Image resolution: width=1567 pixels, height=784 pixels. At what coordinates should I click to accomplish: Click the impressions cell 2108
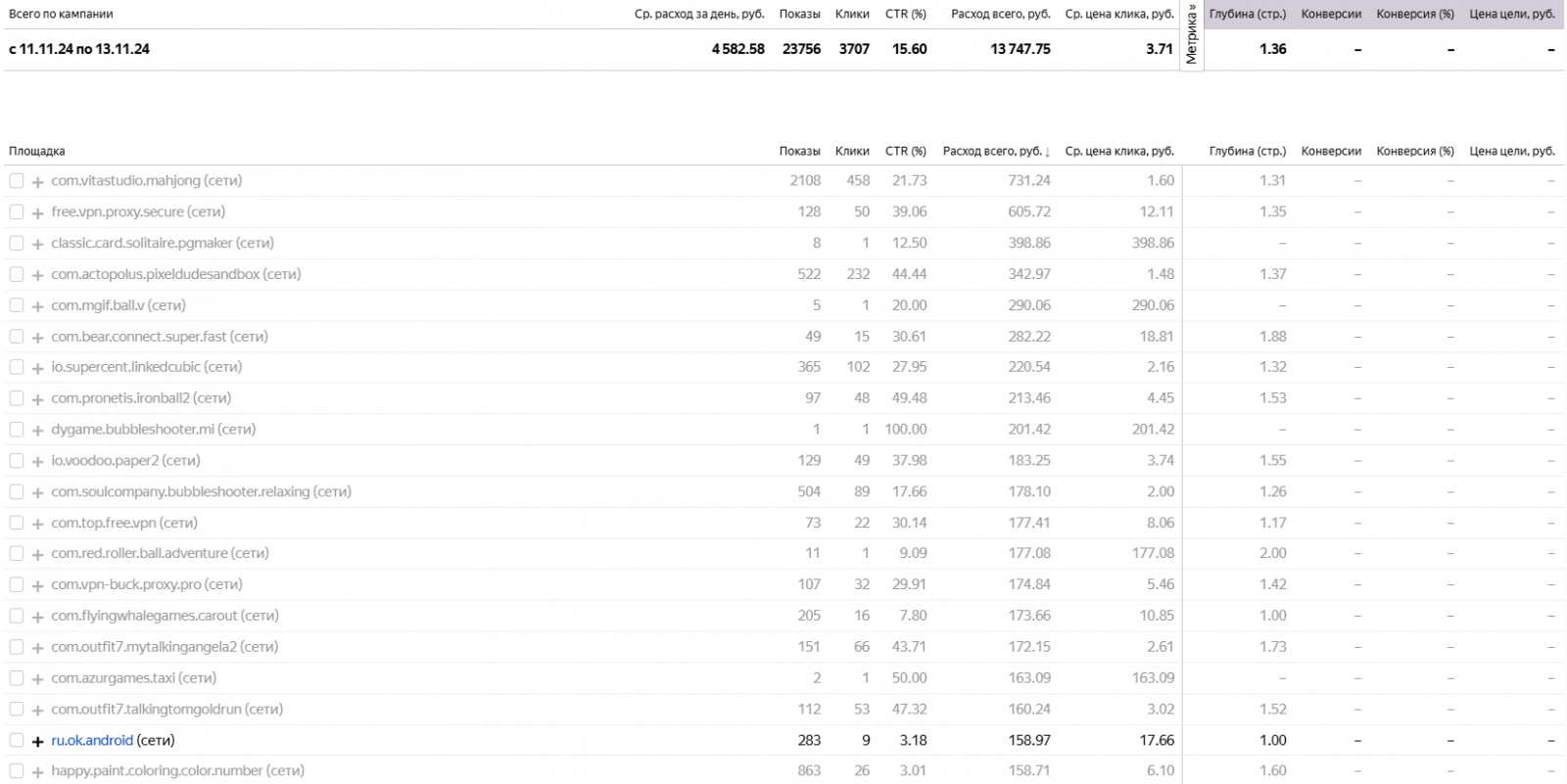coord(805,180)
